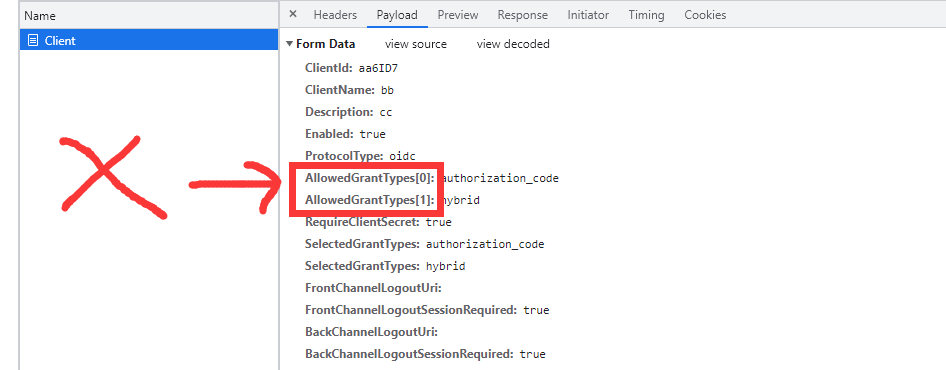The image size is (946, 370).
Task: Select the ClientId form data row
Action: (351, 68)
